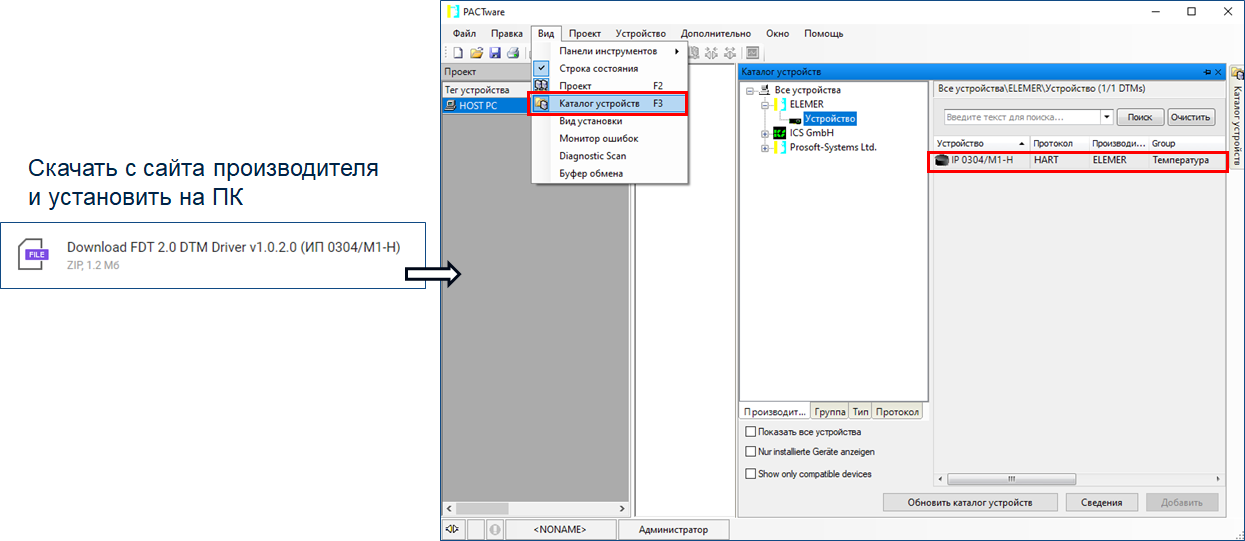Tick Show only compatible devices
Screen dimensions: 1245x541
click(x=751, y=474)
